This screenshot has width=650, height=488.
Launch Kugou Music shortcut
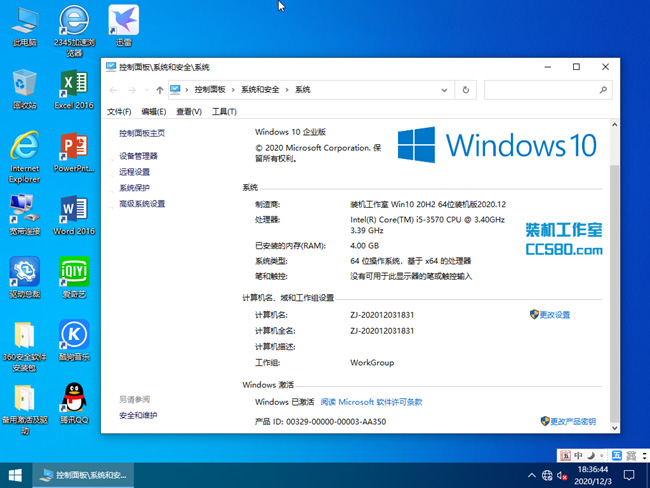pyautogui.click(x=74, y=340)
